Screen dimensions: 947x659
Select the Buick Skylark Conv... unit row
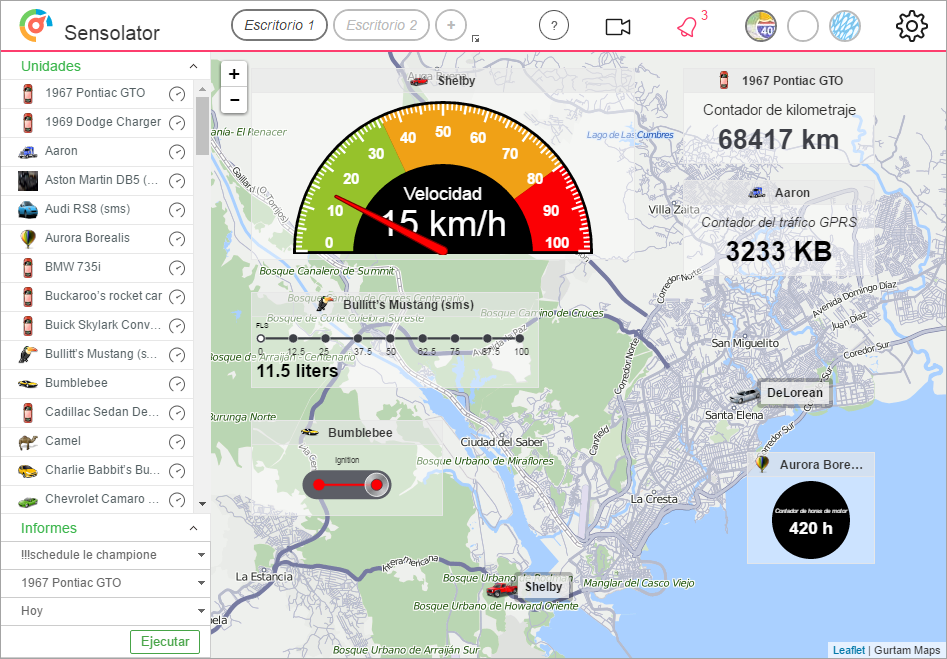click(97, 326)
